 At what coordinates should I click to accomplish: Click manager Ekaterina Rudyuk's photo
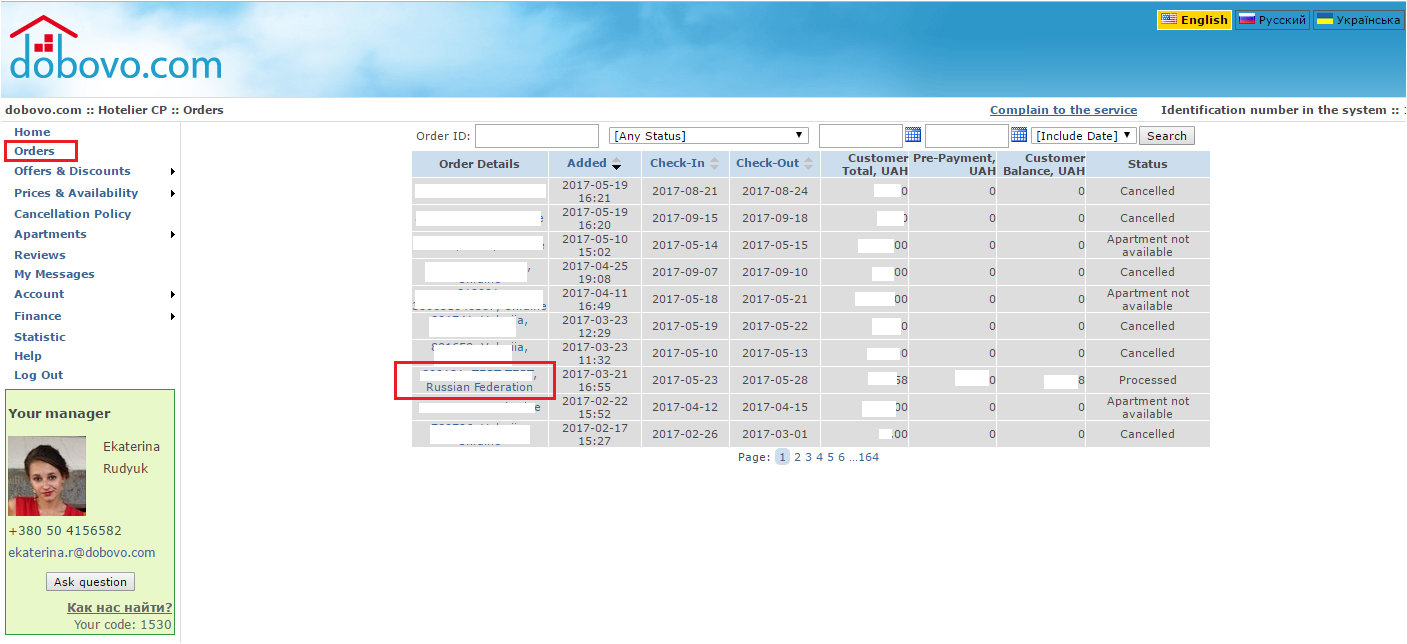click(x=47, y=476)
